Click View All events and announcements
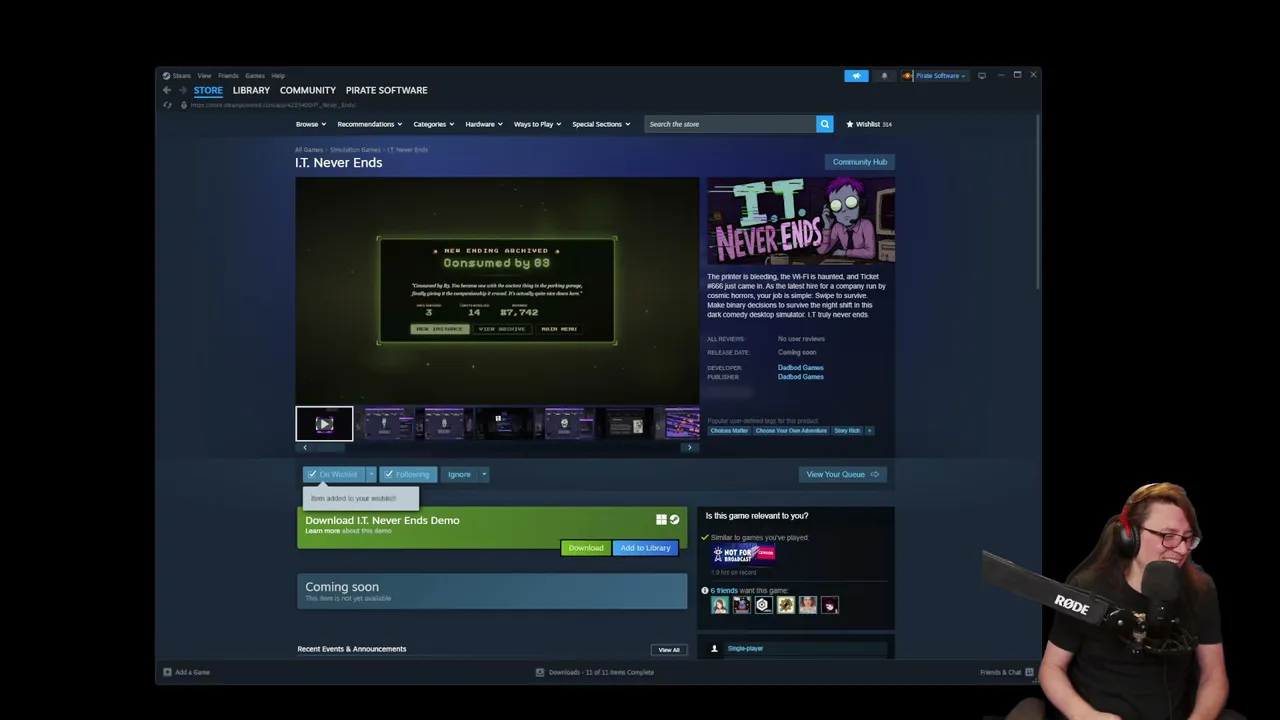The image size is (1280, 720). click(x=669, y=650)
